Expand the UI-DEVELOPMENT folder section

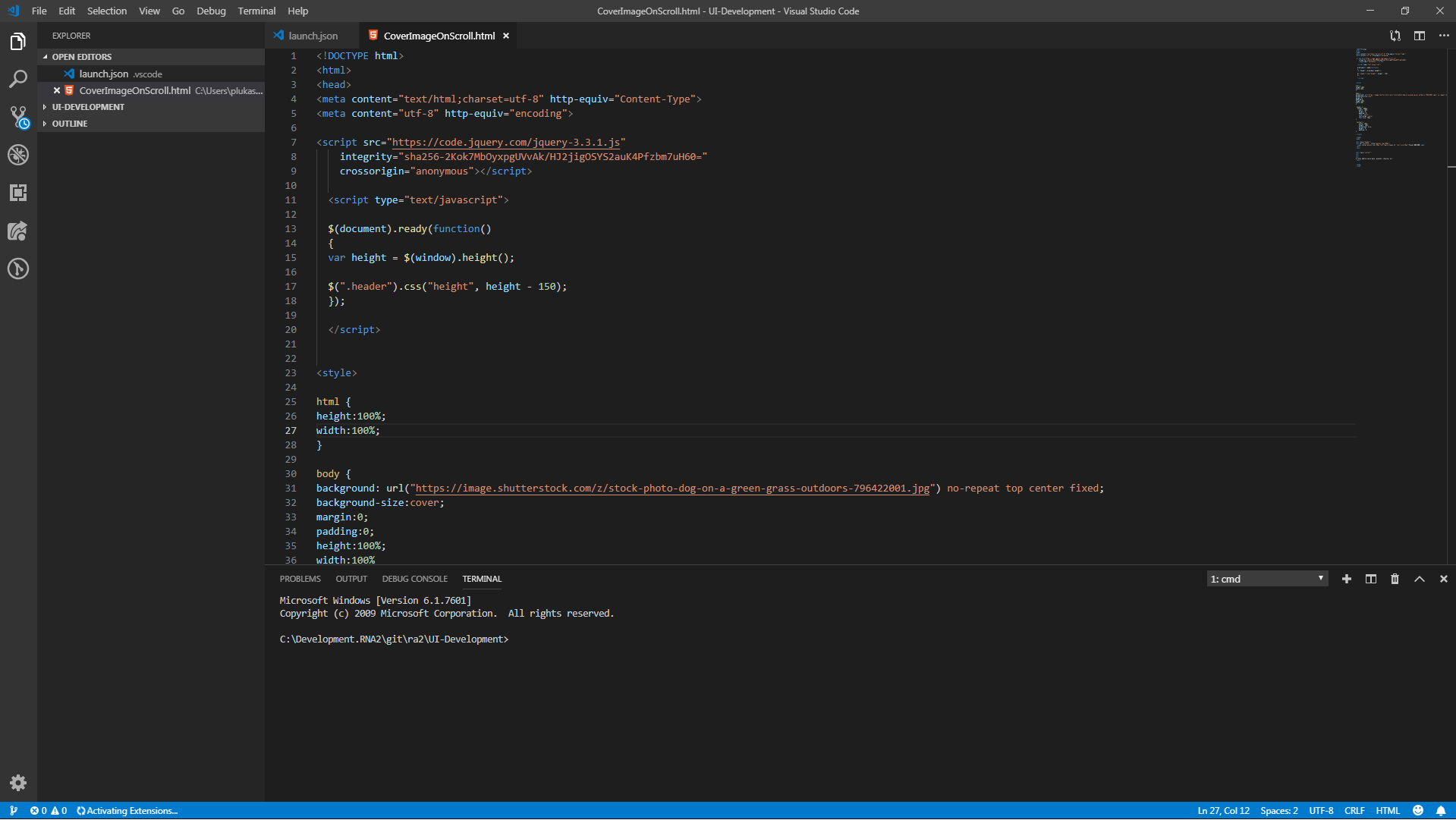[x=151, y=107]
